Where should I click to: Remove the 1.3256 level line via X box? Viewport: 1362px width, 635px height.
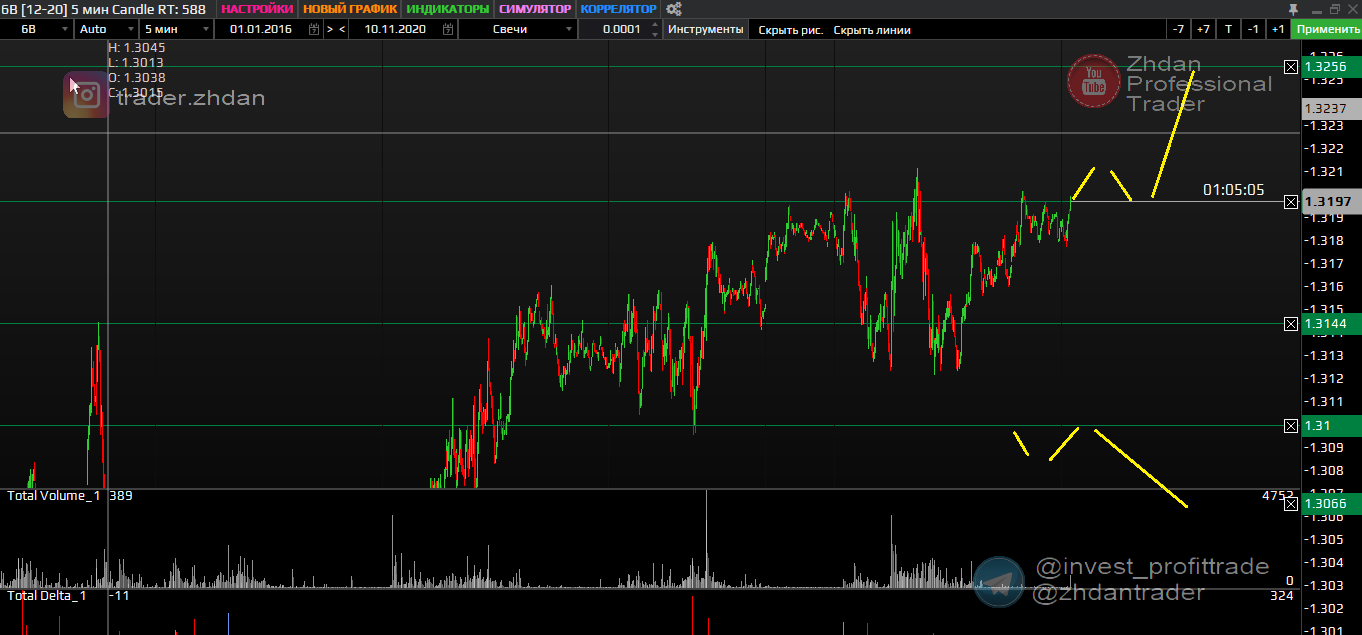(x=1290, y=67)
